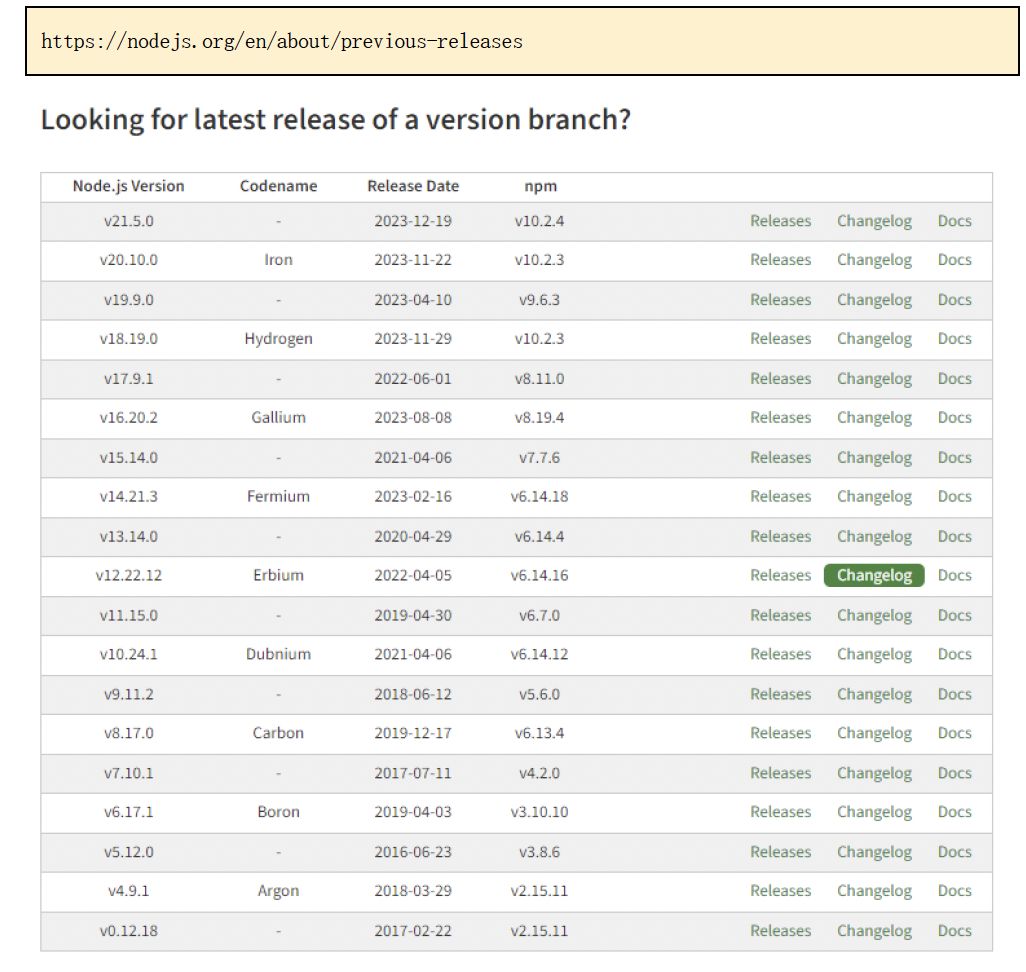Open Docs for v15.14.0
The image size is (1026, 972).
[954, 458]
